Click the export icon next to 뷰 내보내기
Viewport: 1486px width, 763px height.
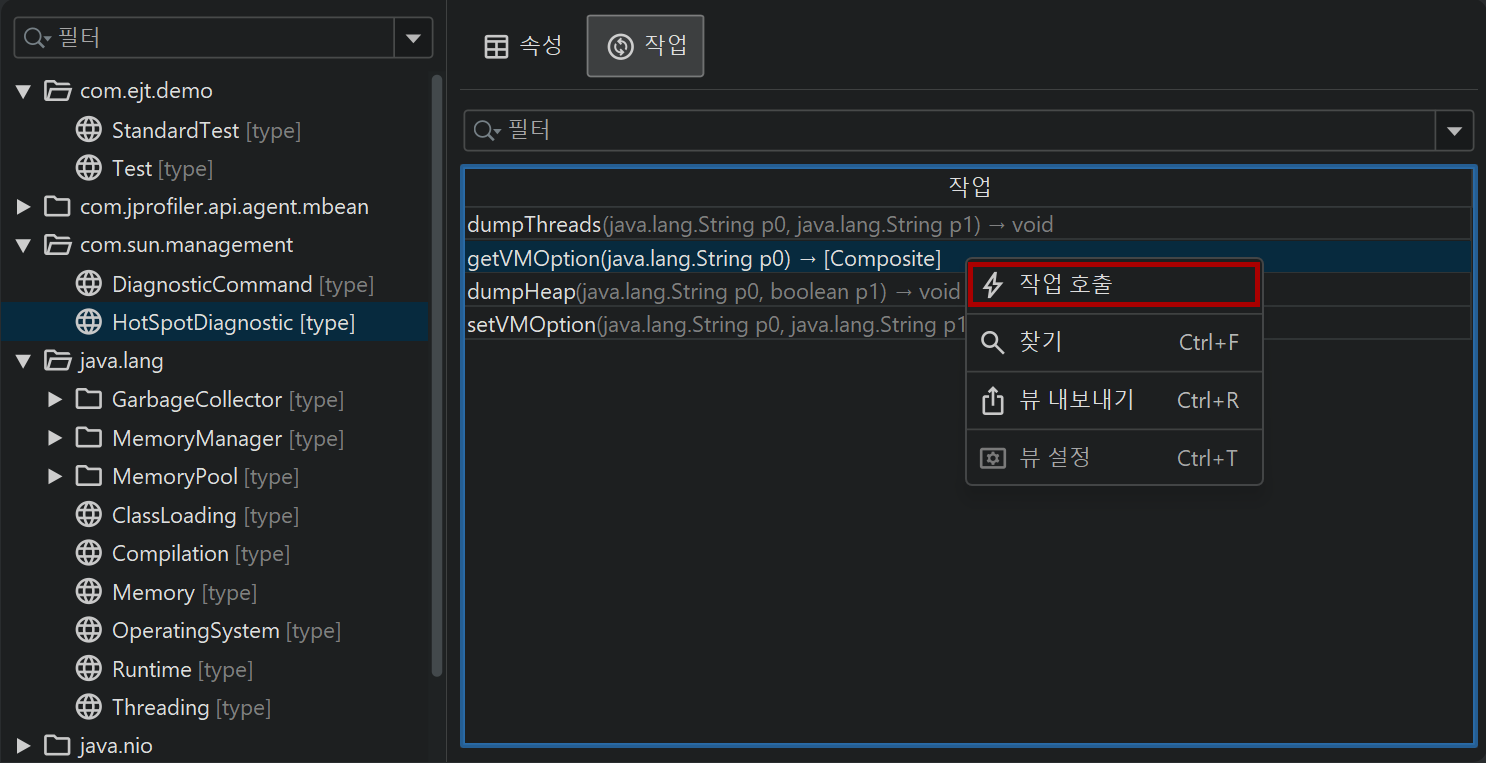click(992, 401)
